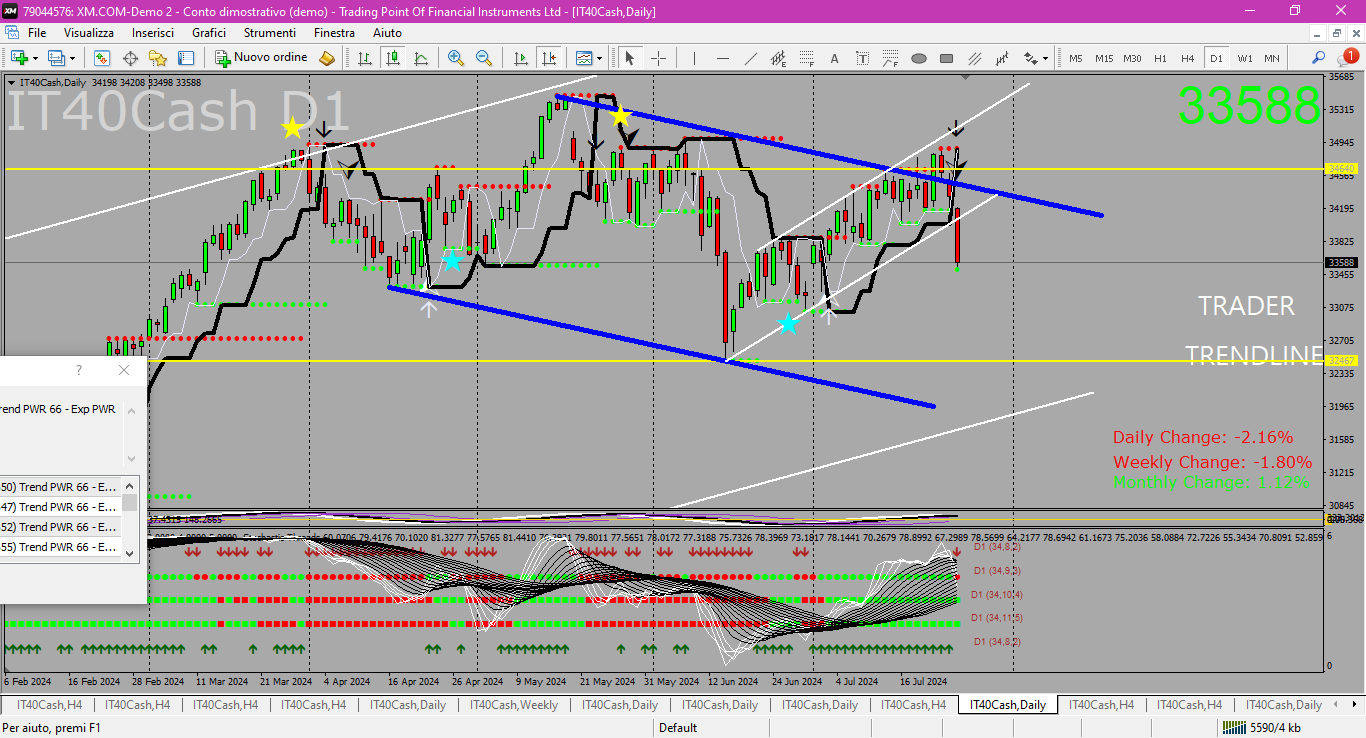Open the indicators list icon
The height and width of the screenshot is (738, 1366).
coord(583,58)
